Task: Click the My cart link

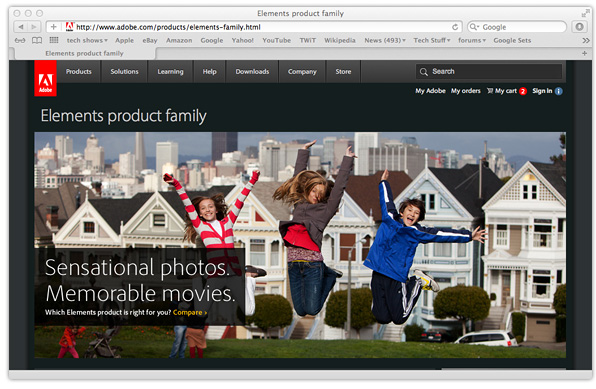Action: (x=506, y=91)
